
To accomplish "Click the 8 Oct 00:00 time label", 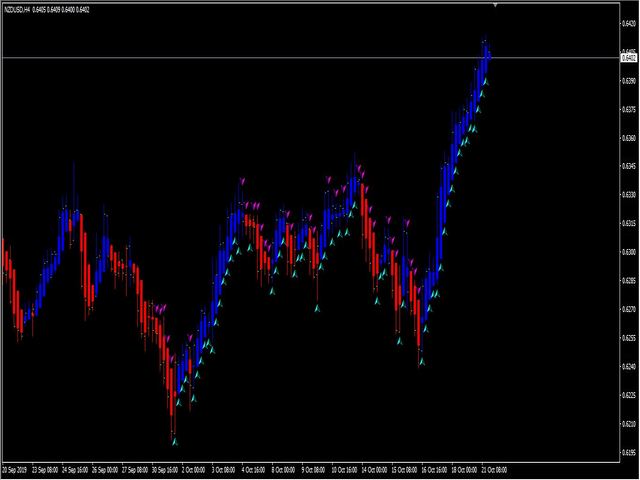I will coord(283,470).
